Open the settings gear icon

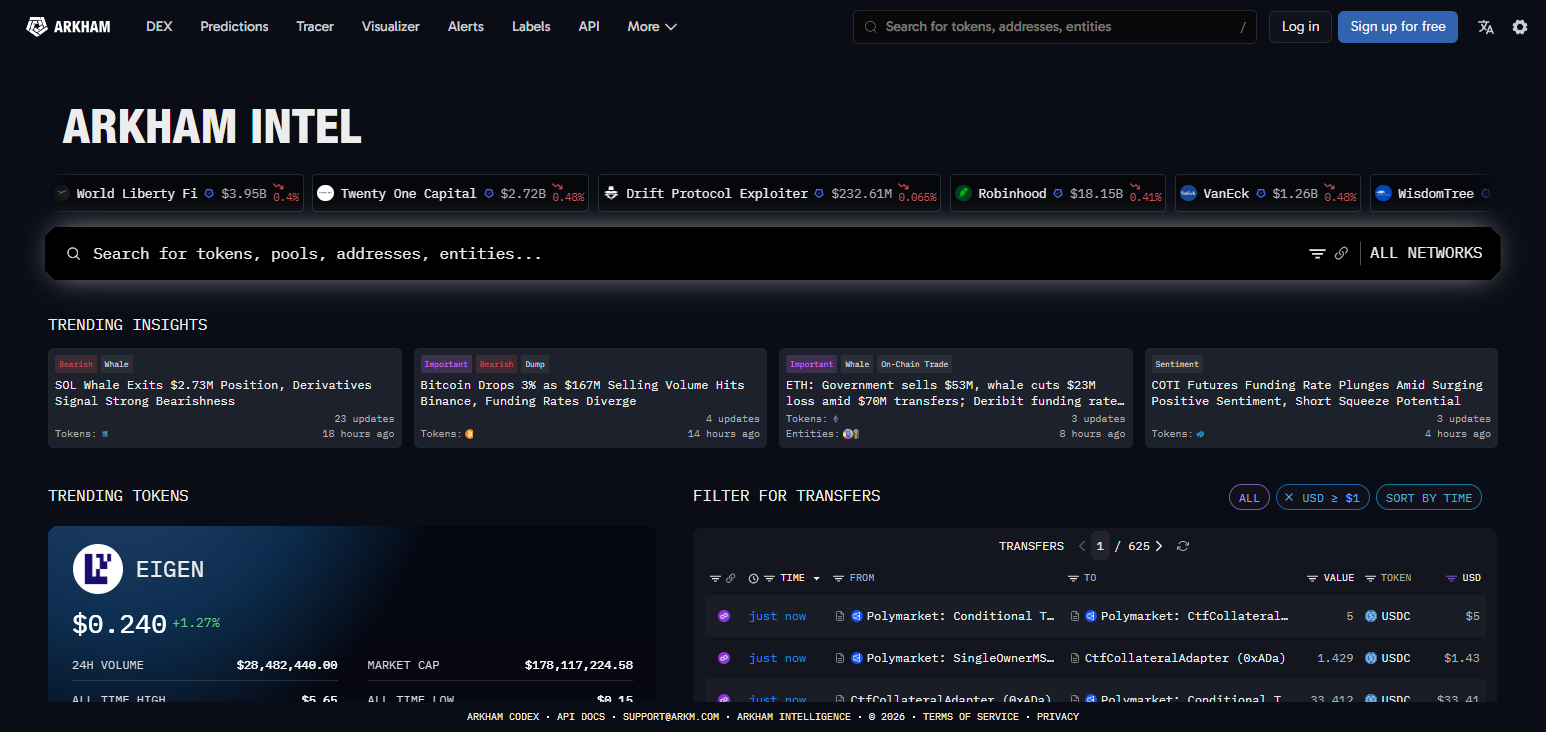1520,27
